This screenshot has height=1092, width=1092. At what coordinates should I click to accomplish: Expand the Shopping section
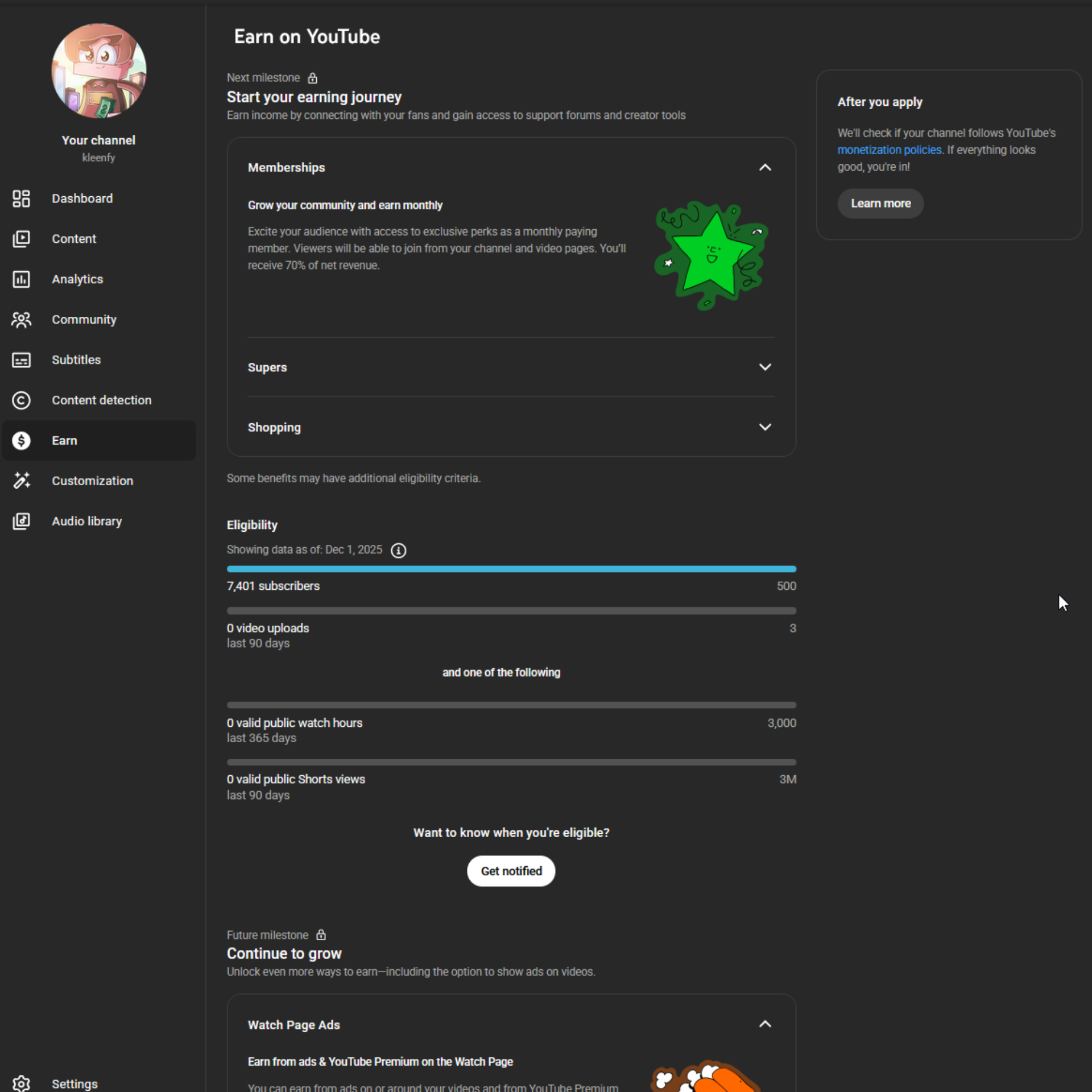[x=764, y=427]
